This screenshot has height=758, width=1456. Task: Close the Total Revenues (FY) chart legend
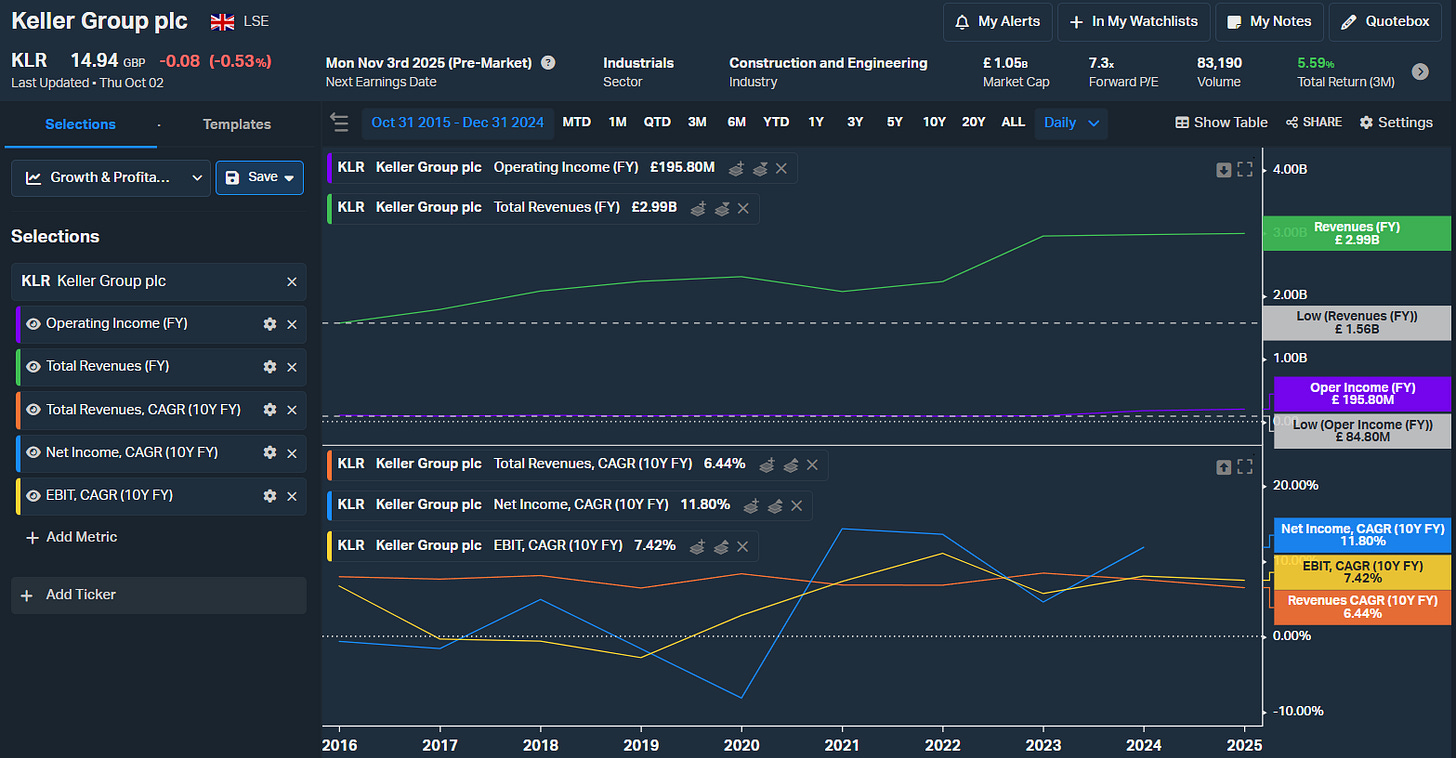coord(743,208)
